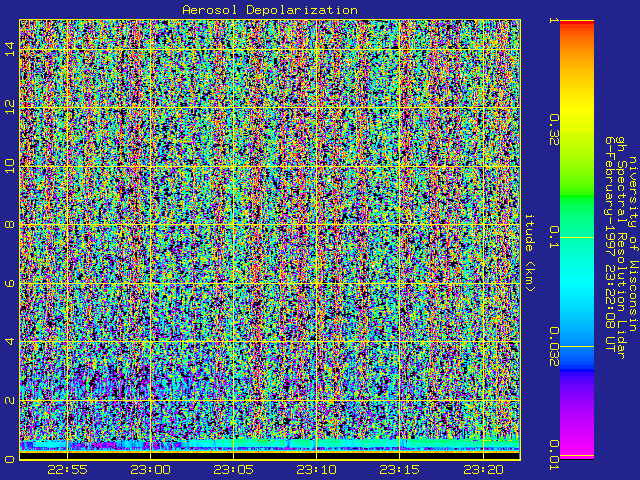
Task: Click the red top of the colorbar
Action: point(577,24)
